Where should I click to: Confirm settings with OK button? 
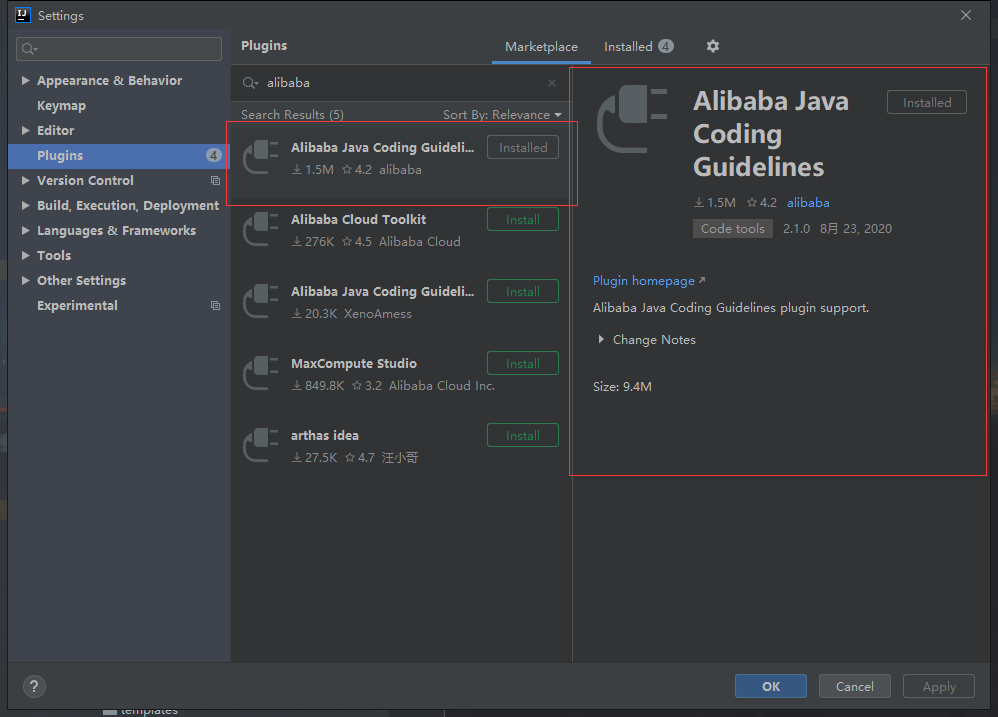pyautogui.click(x=771, y=686)
